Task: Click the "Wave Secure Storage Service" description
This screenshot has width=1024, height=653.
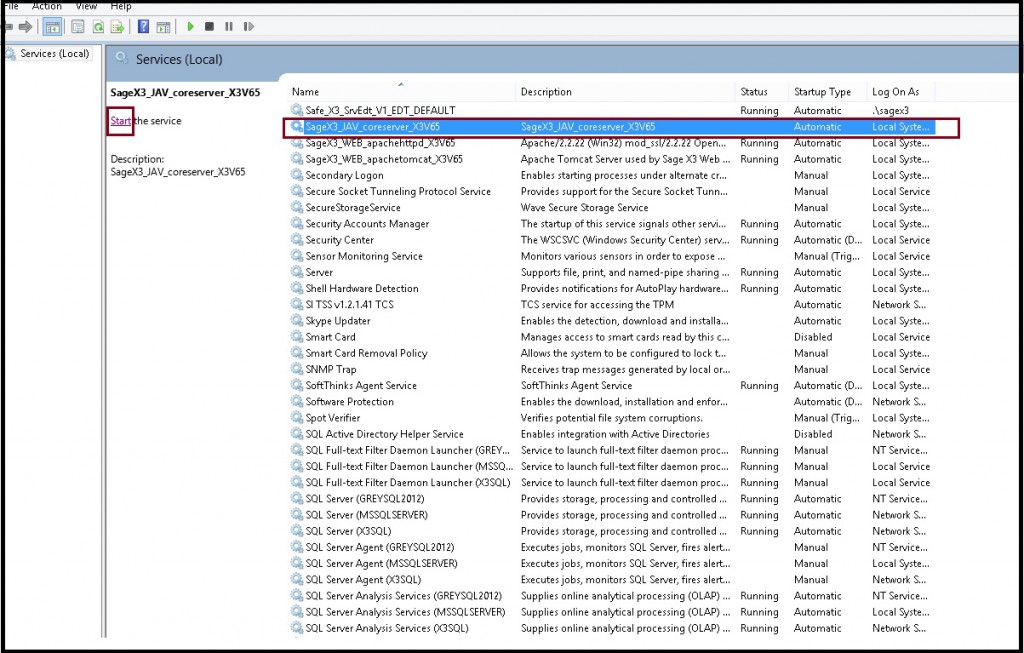Action: click(584, 208)
